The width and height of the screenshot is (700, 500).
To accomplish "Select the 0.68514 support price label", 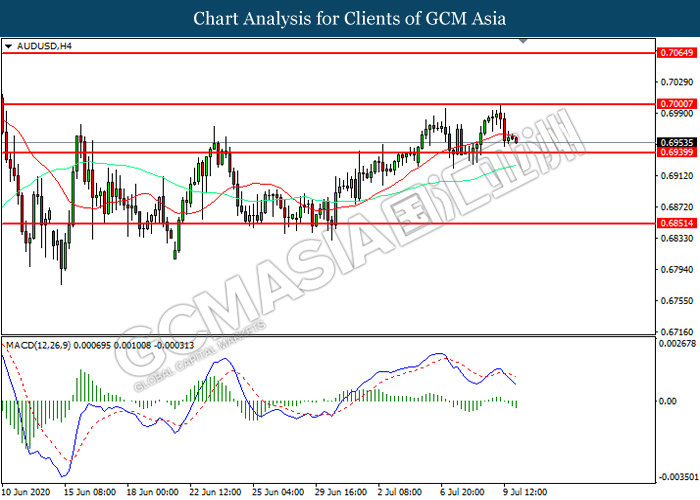I will click(677, 223).
